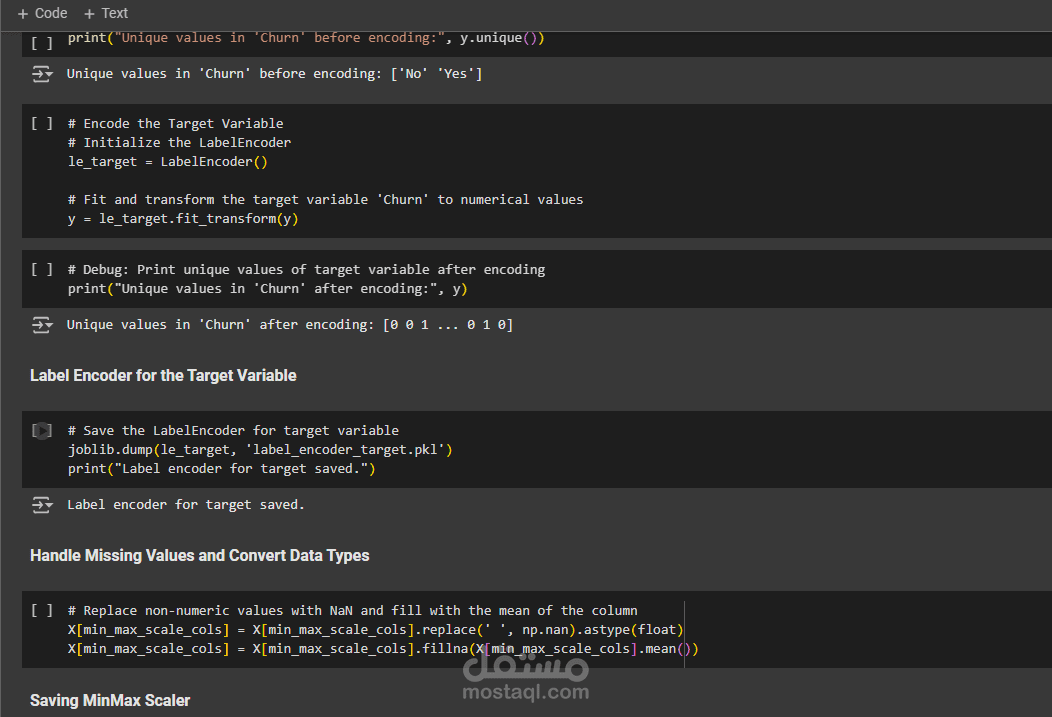Click the fillna mean code line

[383, 649]
